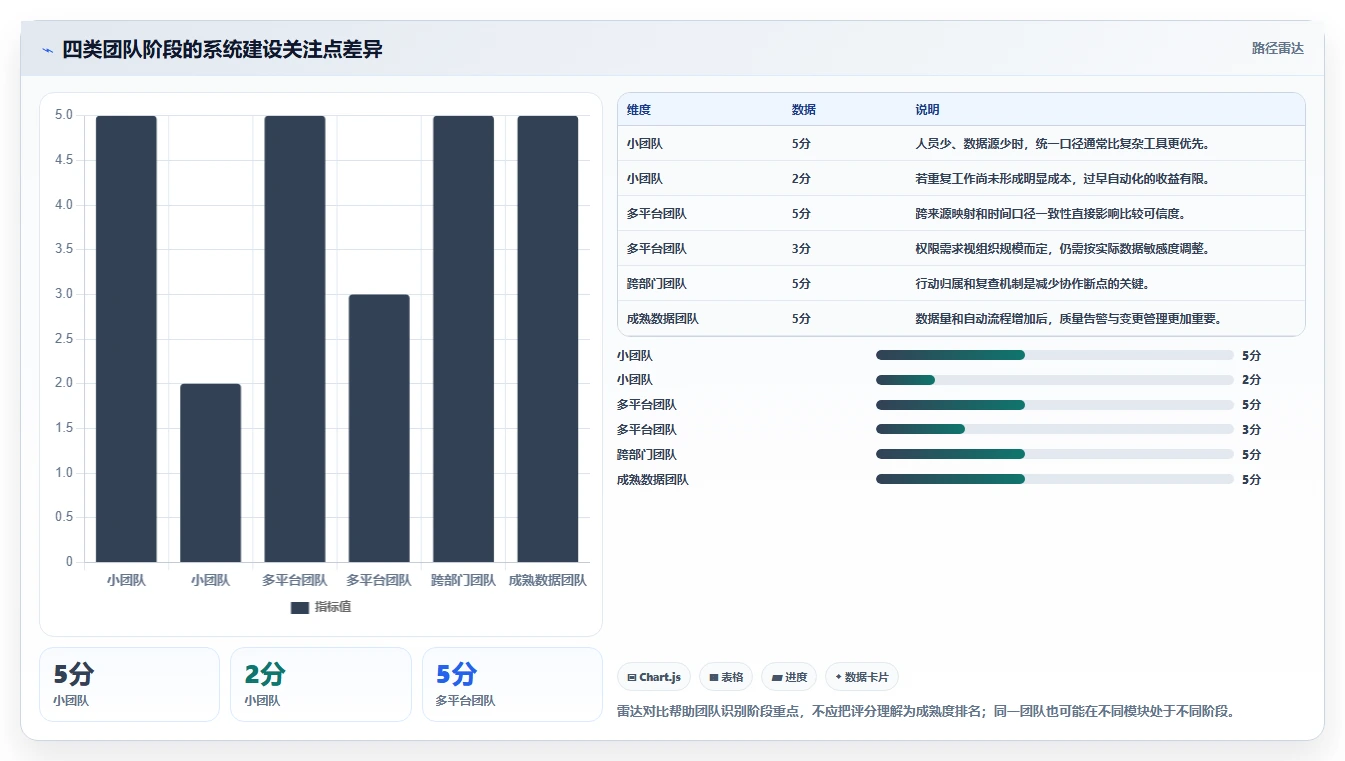
Task: Click the 0.5 tick on the chart y-axis
Action: click(63, 517)
